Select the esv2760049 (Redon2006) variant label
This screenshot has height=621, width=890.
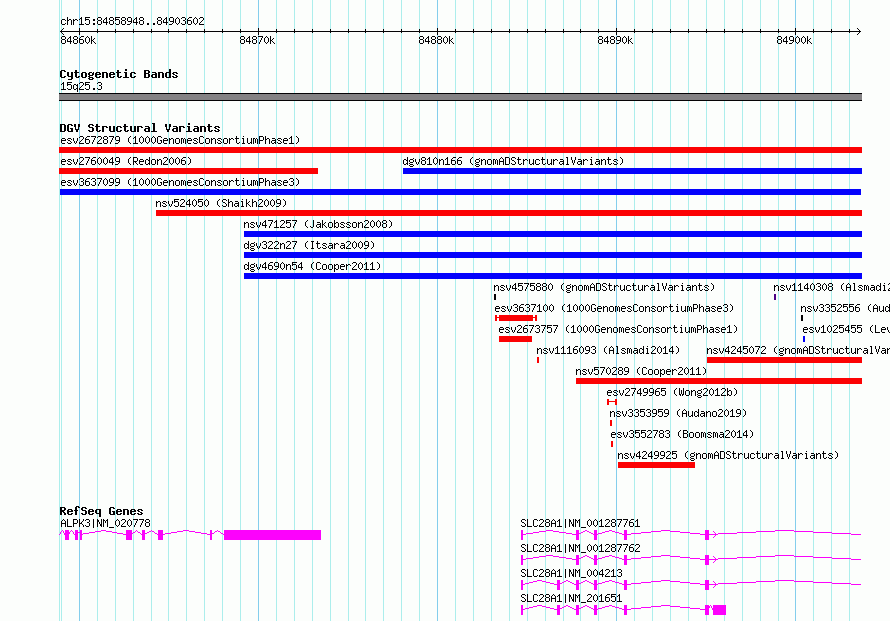tap(126, 161)
